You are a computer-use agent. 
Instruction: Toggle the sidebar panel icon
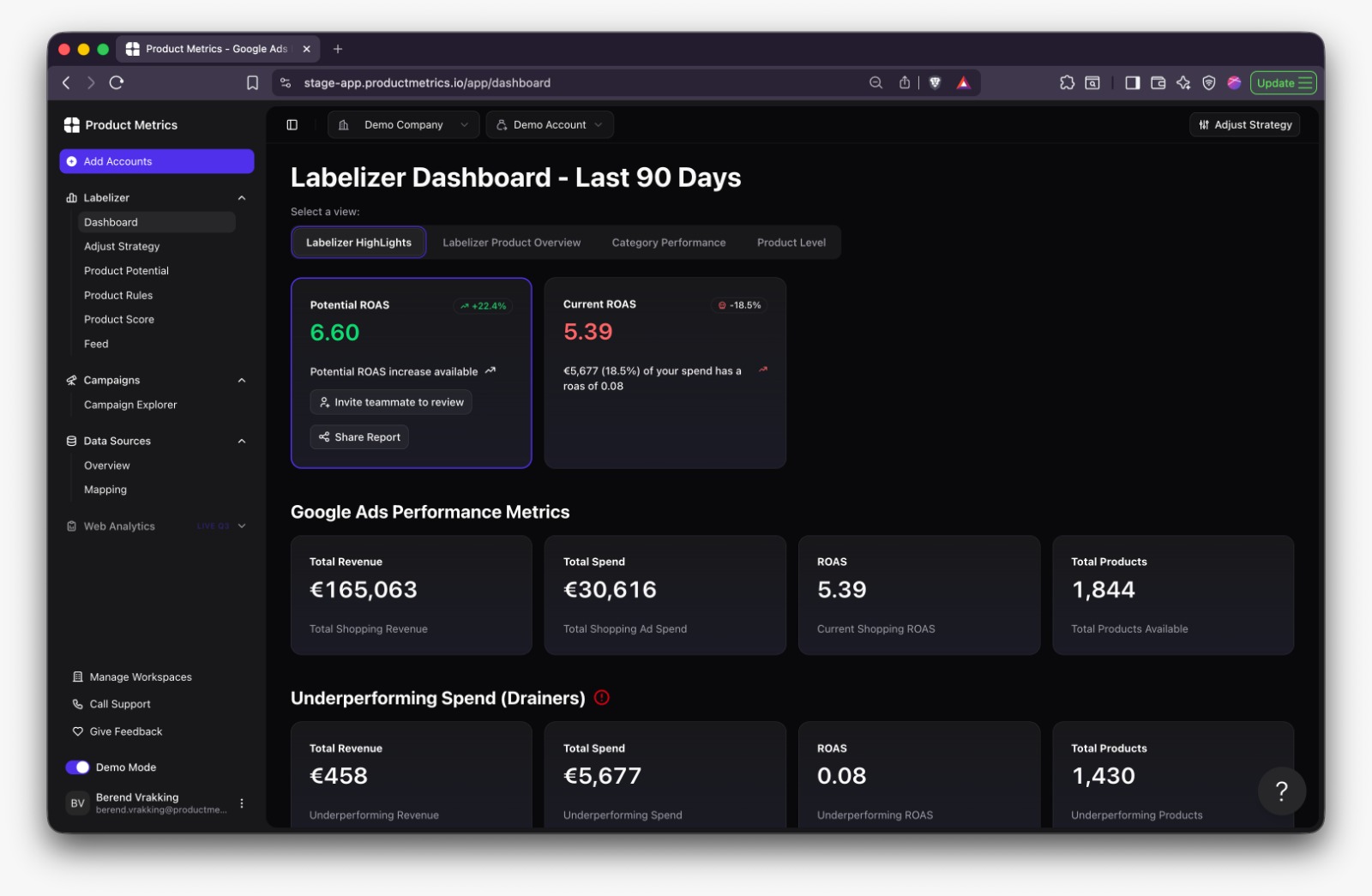pyautogui.click(x=292, y=125)
